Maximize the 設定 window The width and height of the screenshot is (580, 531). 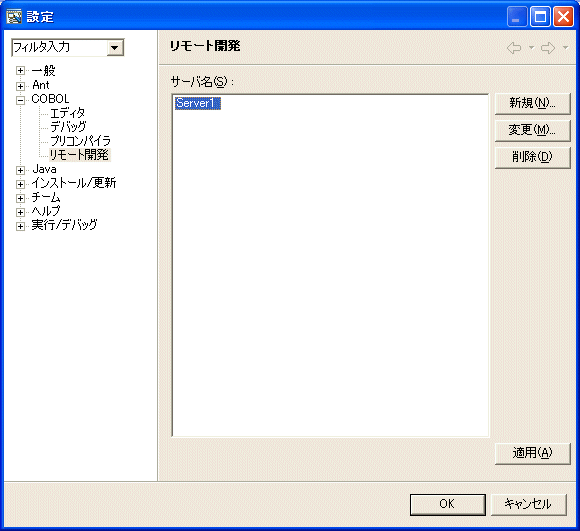click(540, 17)
